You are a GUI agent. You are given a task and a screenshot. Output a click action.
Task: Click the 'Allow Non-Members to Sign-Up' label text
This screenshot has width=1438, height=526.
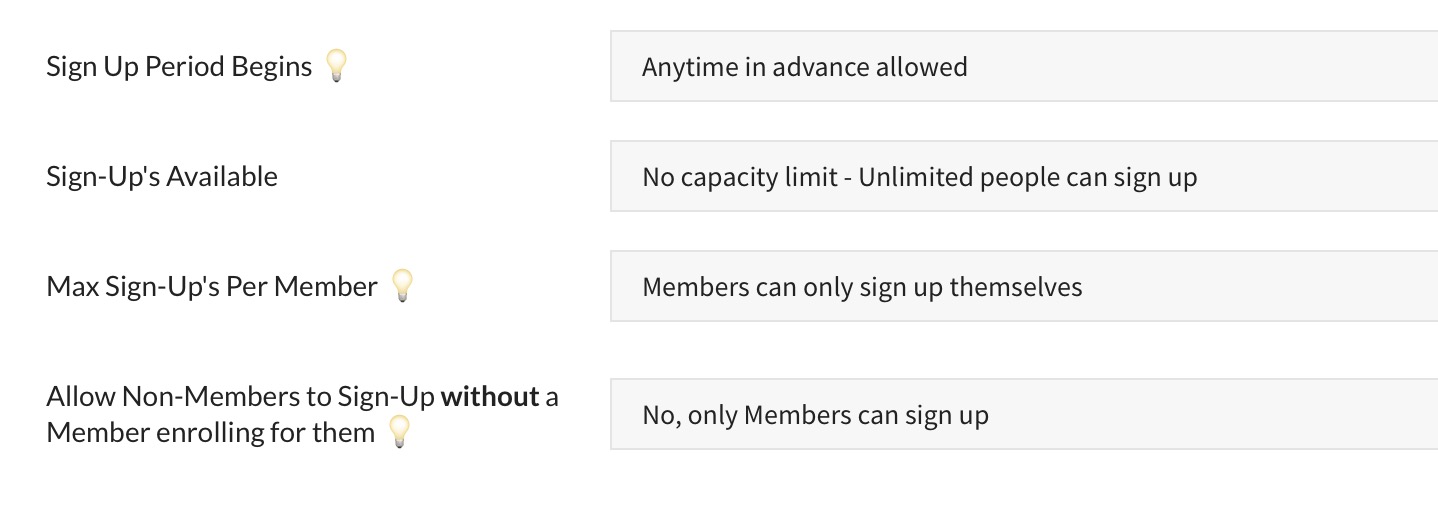pyautogui.click(x=240, y=397)
